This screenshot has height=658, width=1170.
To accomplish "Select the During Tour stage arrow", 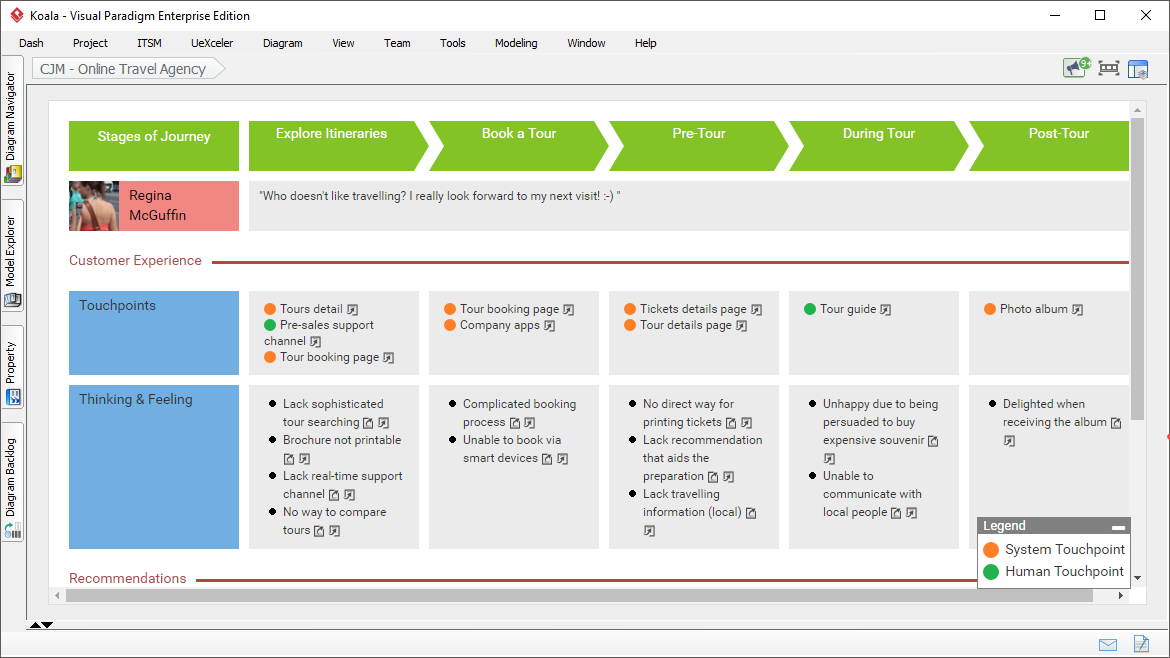I will [x=878, y=145].
